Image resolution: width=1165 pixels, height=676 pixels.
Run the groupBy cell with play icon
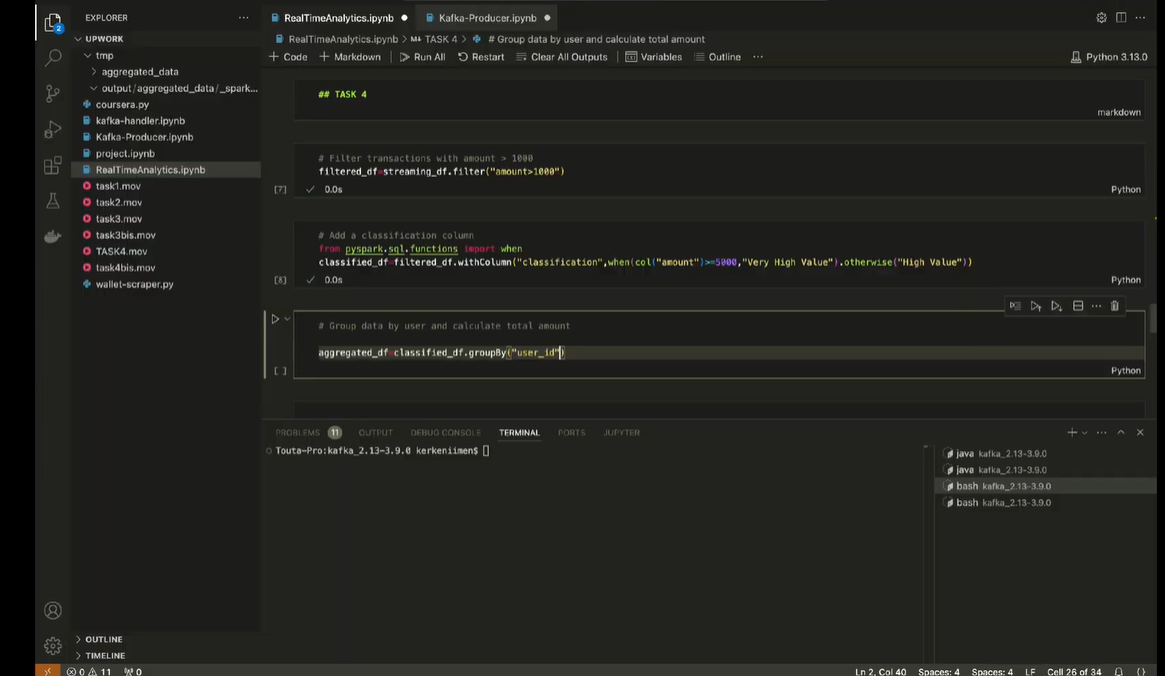click(275, 319)
